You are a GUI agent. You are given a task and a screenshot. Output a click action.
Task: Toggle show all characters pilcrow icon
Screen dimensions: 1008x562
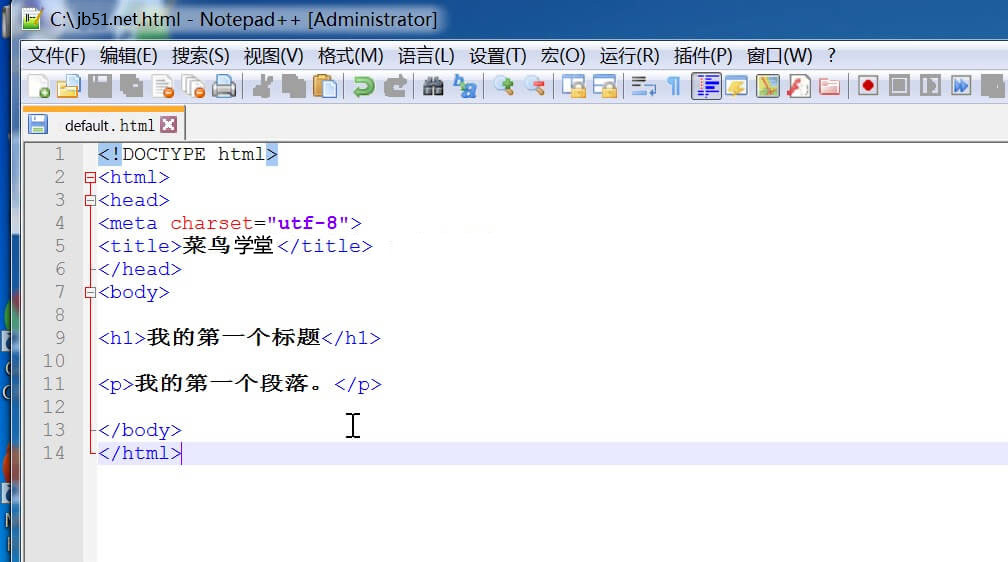pyautogui.click(x=674, y=87)
